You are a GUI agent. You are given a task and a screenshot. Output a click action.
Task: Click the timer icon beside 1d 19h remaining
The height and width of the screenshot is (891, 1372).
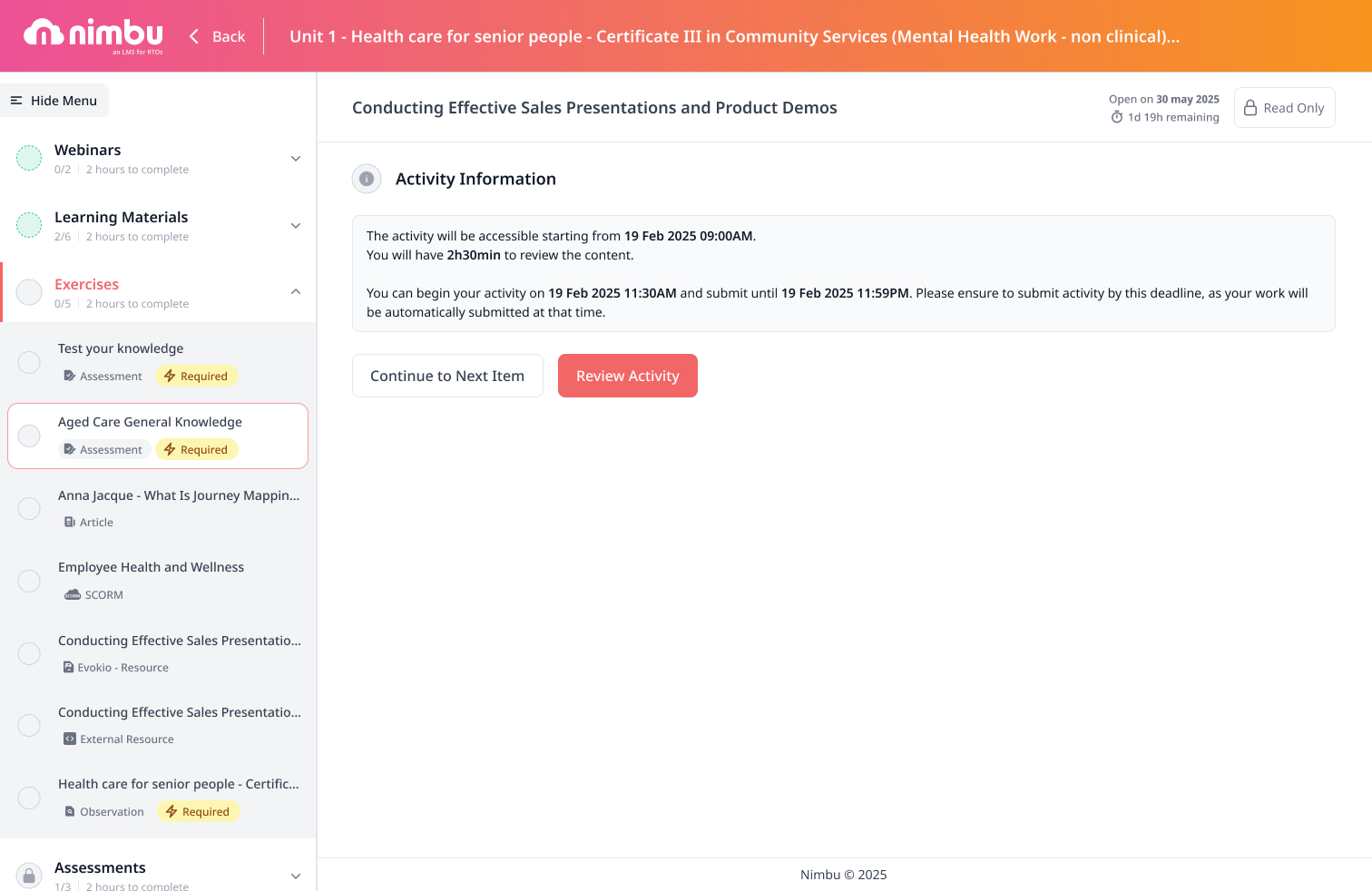coord(1117,117)
